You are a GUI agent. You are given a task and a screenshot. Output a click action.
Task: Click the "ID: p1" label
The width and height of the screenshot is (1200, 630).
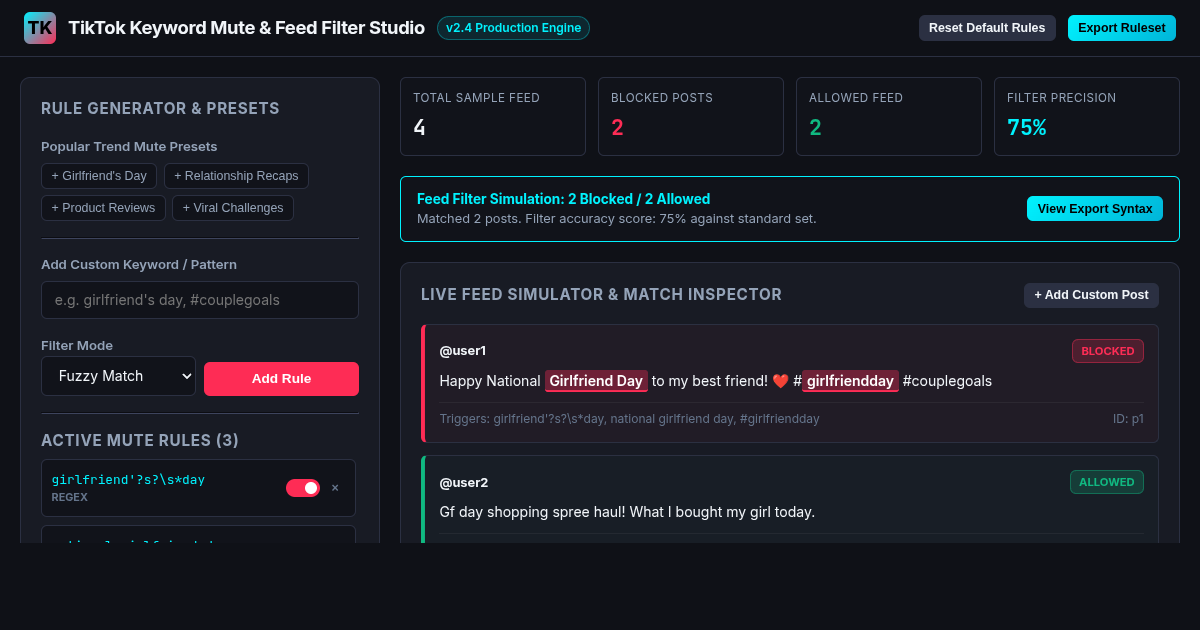tap(1128, 419)
